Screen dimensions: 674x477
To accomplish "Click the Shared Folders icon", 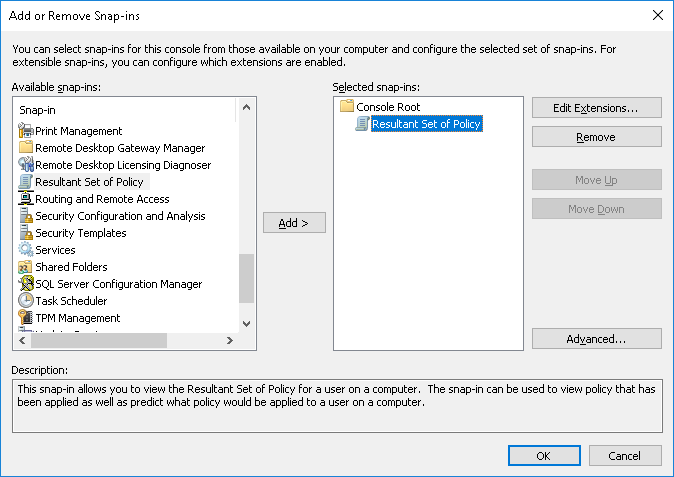I will pyautogui.click(x=26, y=267).
